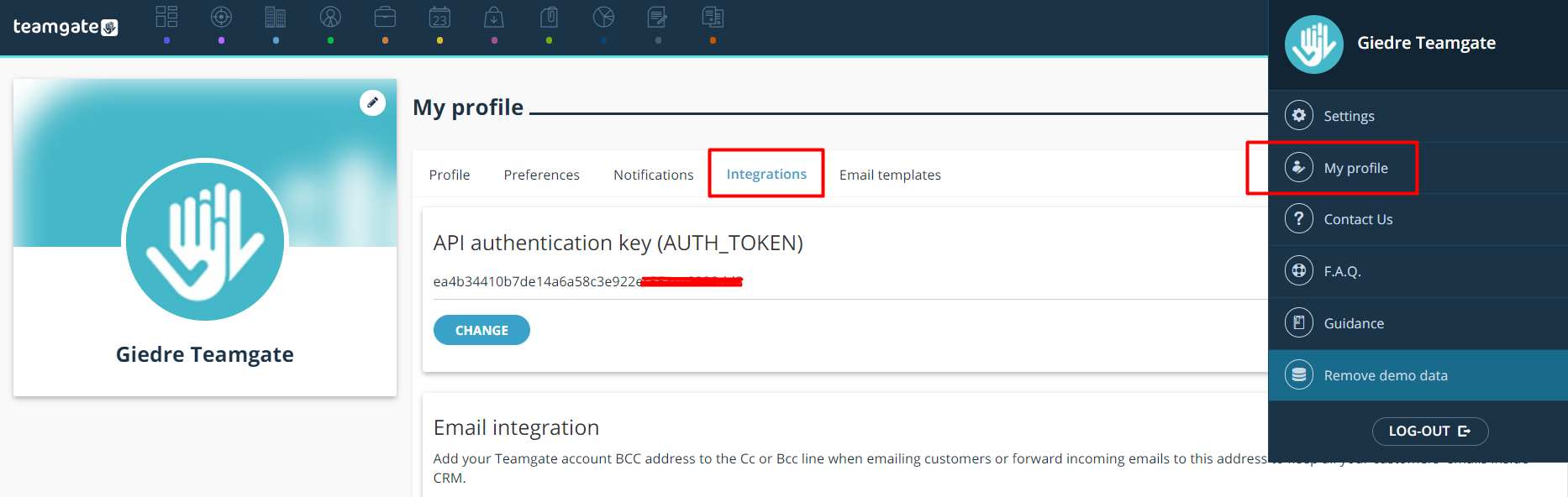Open the People contact icon in top navigation
Image resolution: width=1568 pixels, height=497 pixels.
click(x=330, y=17)
